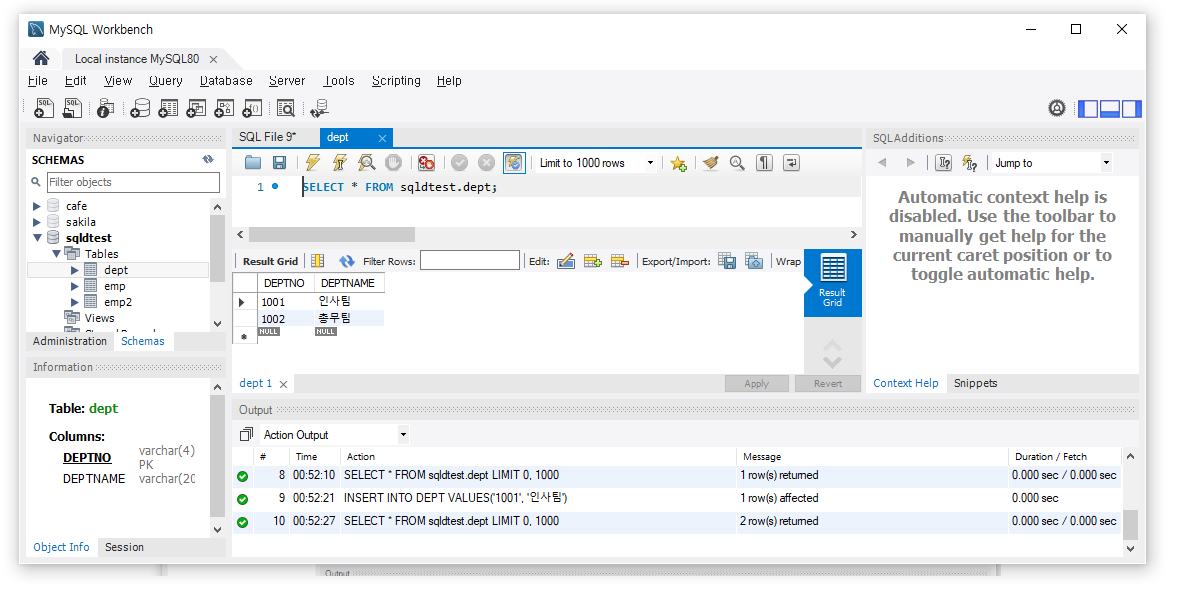Screen dimensions: 1181x590
Task: Open the Database menu
Action: tap(226, 81)
